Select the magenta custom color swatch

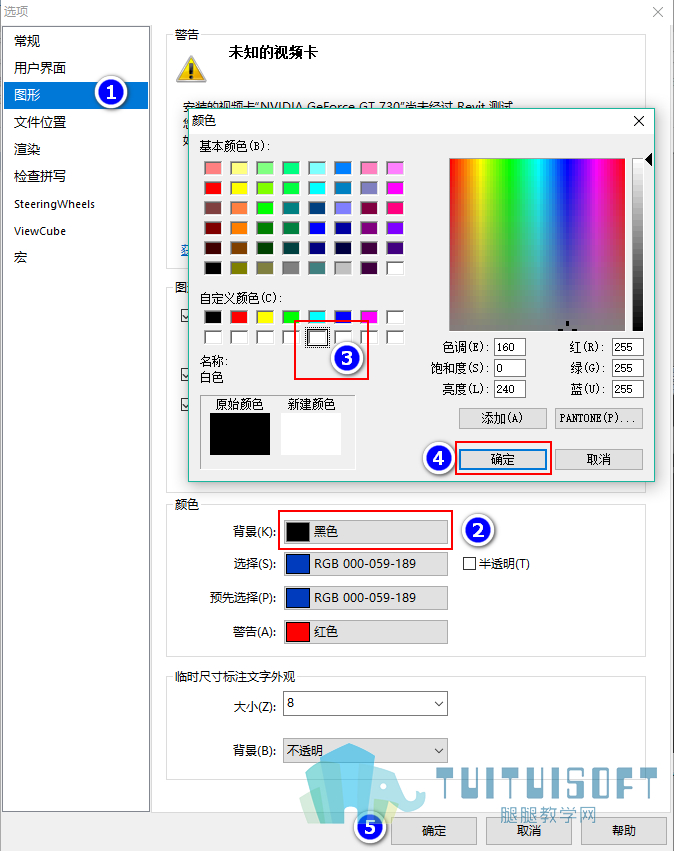tap(369, 317)
